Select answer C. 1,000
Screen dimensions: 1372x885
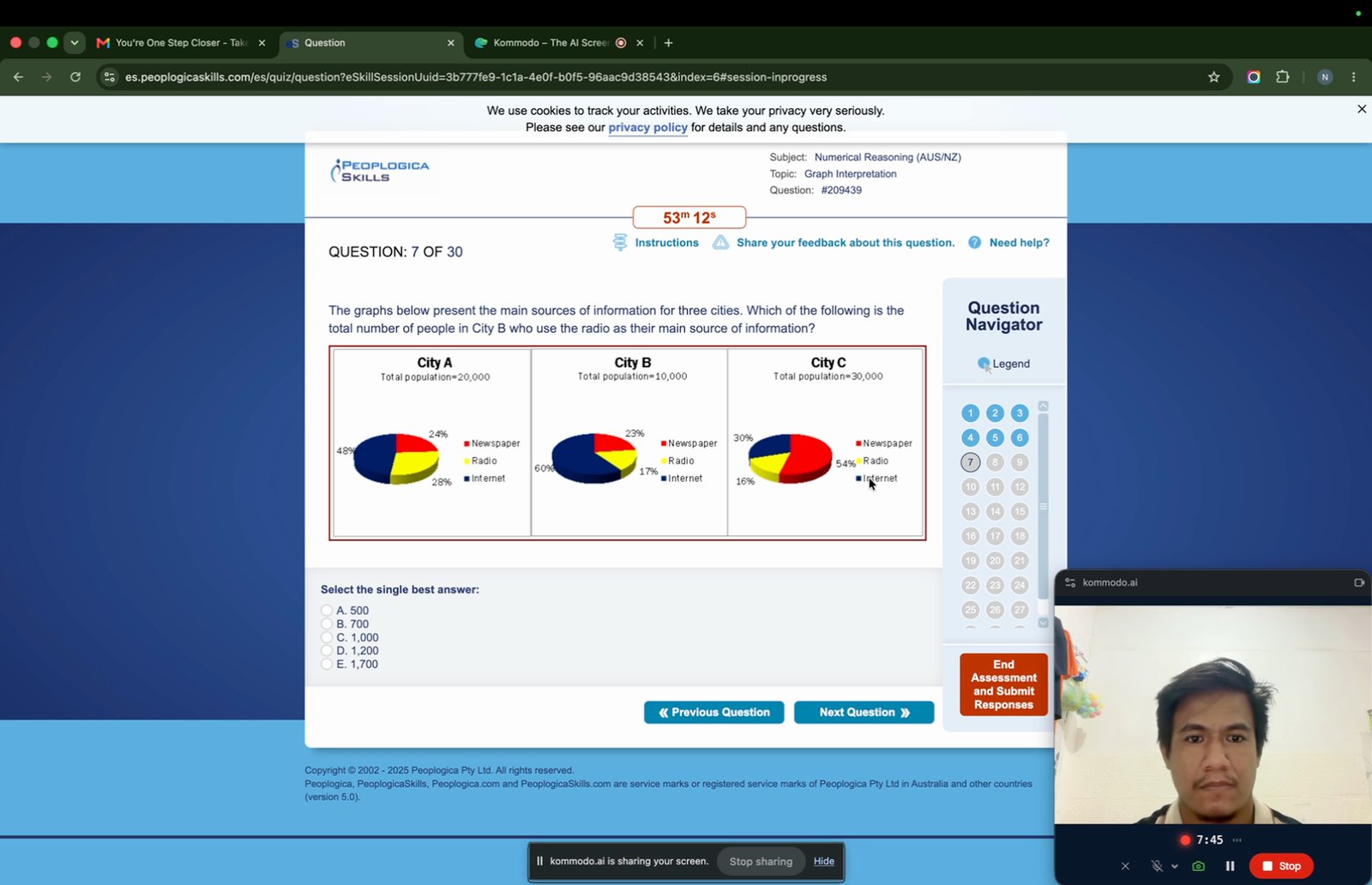click(x=327, y=637)
